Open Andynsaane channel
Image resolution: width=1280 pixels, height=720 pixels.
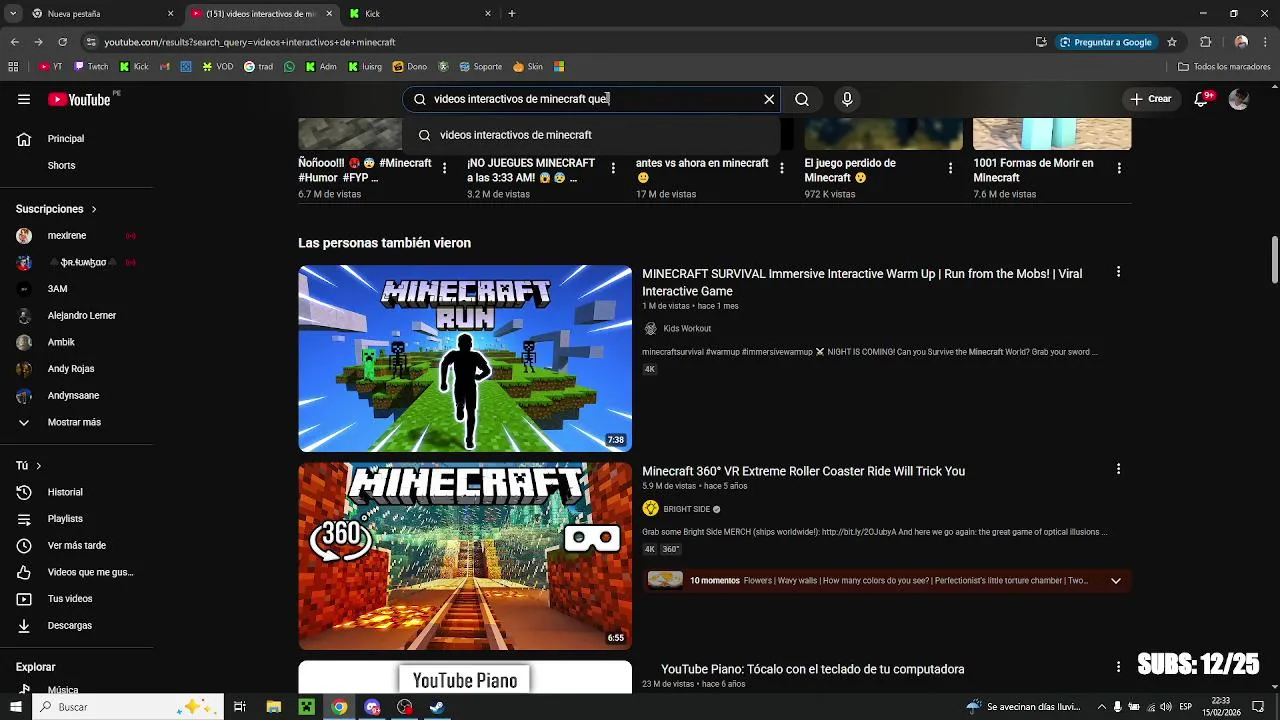click(72, 396)
